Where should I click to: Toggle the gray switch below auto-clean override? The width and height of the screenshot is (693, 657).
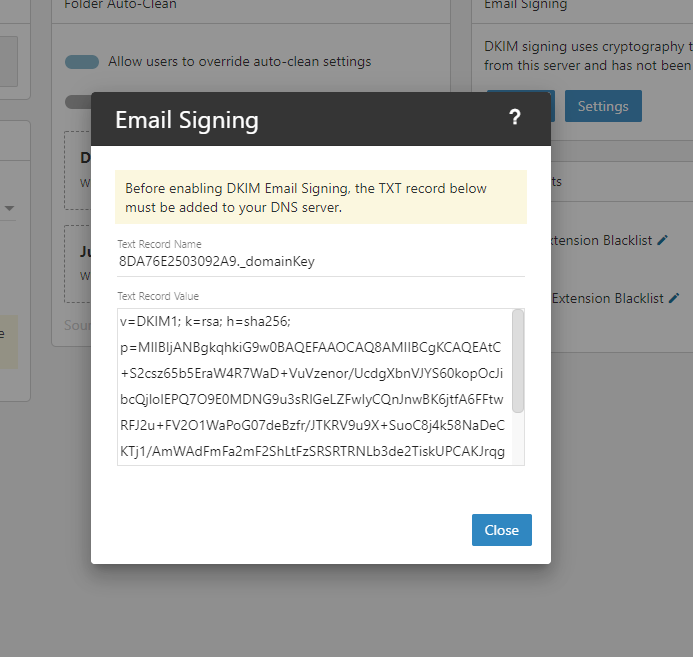pyautogui.click(x=78, y=101)
